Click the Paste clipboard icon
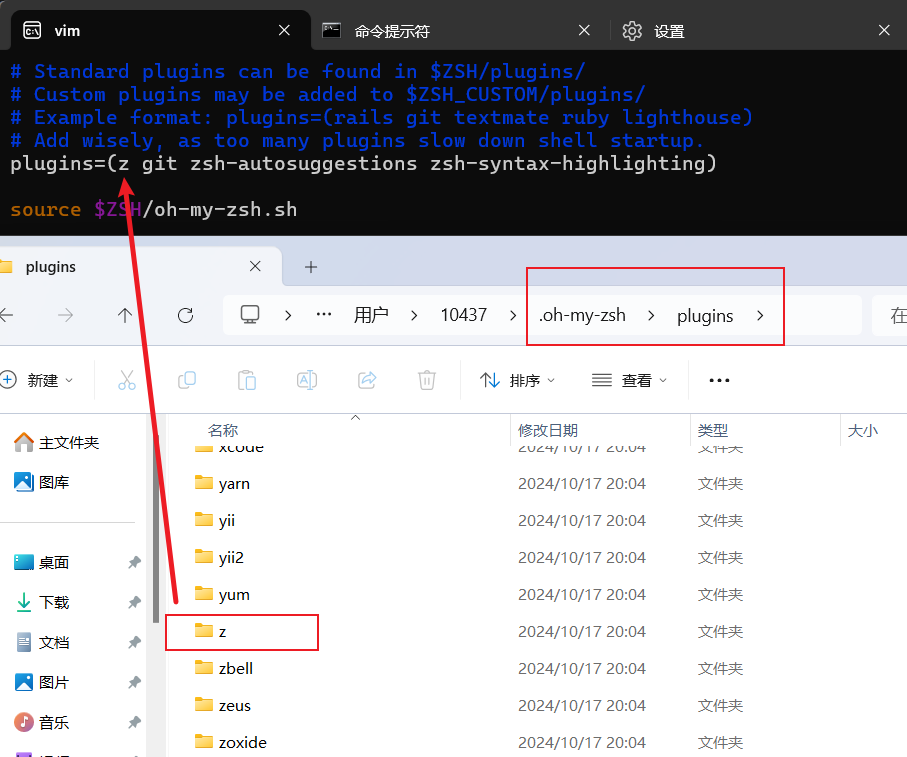907x757 pixels. click(x=247, y=380)
